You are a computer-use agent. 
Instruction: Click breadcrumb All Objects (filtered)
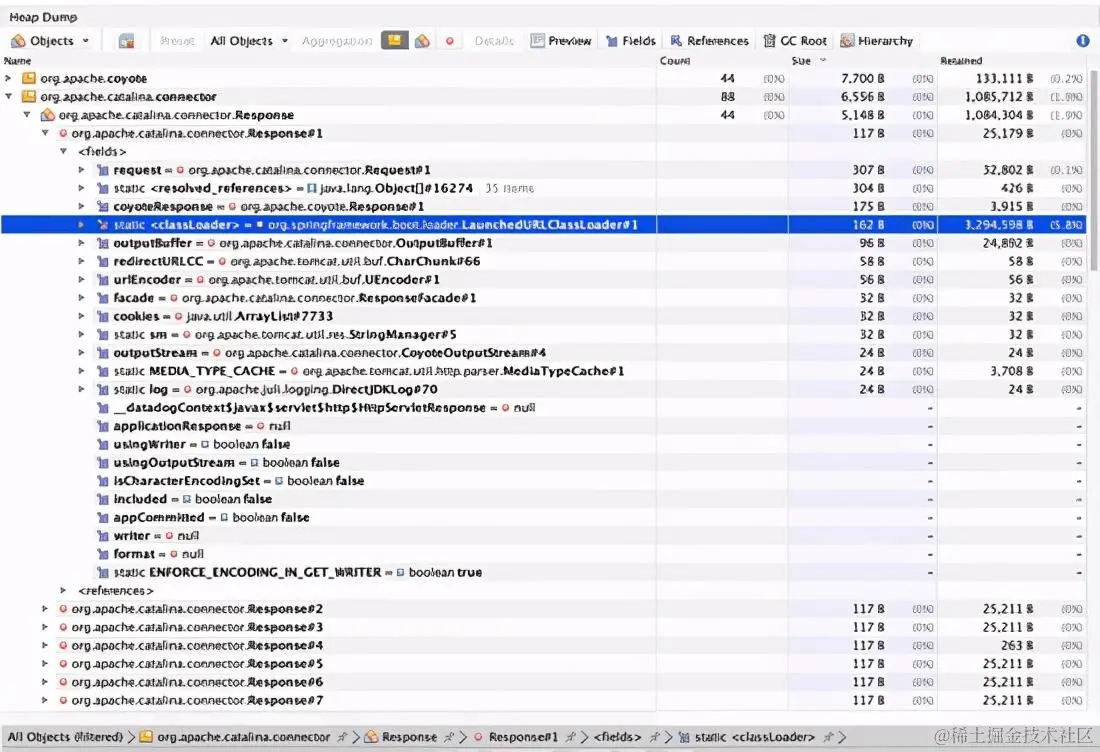point(65,737)
